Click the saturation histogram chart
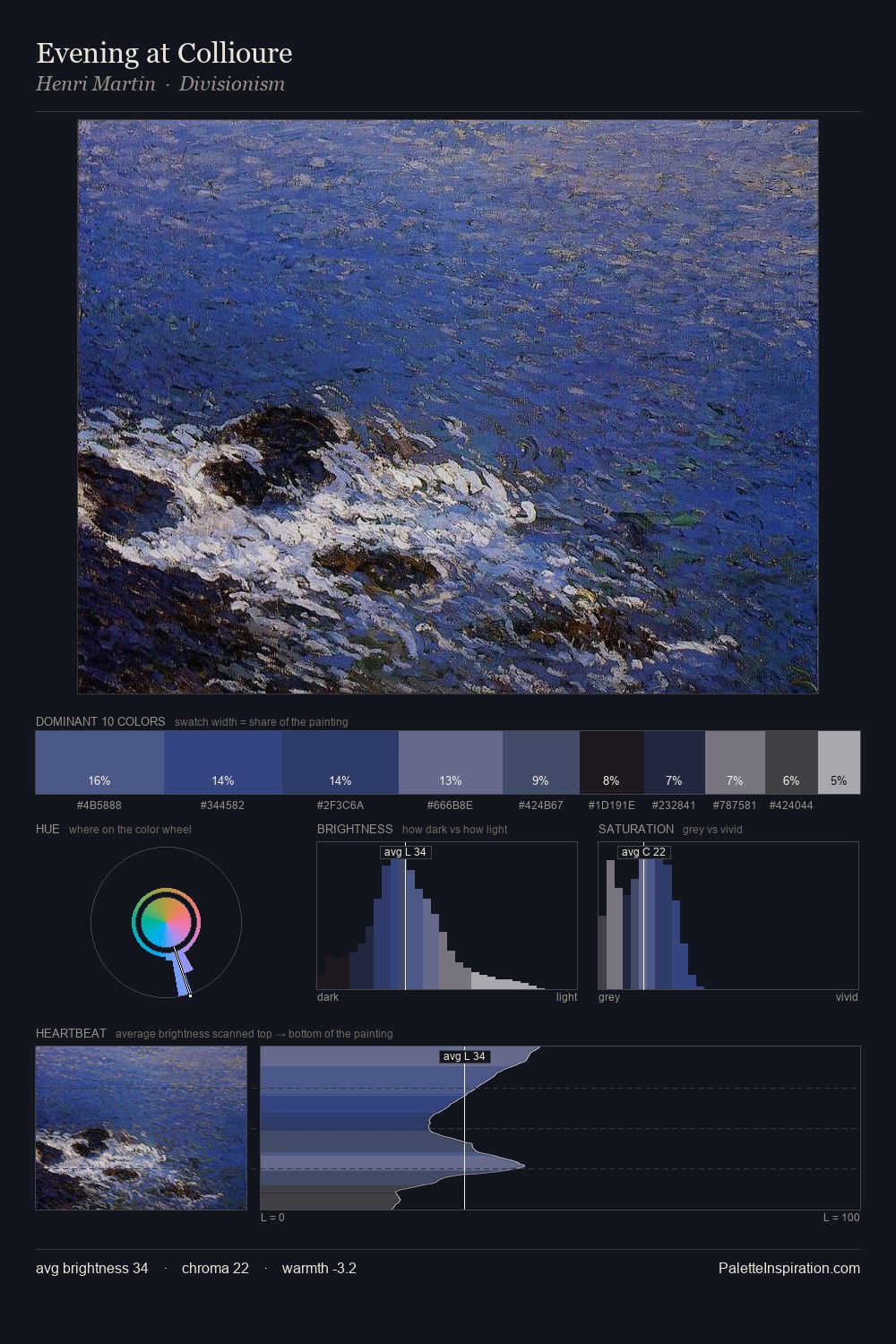This screenshot has height=1344, width=896. pos(728,916)
